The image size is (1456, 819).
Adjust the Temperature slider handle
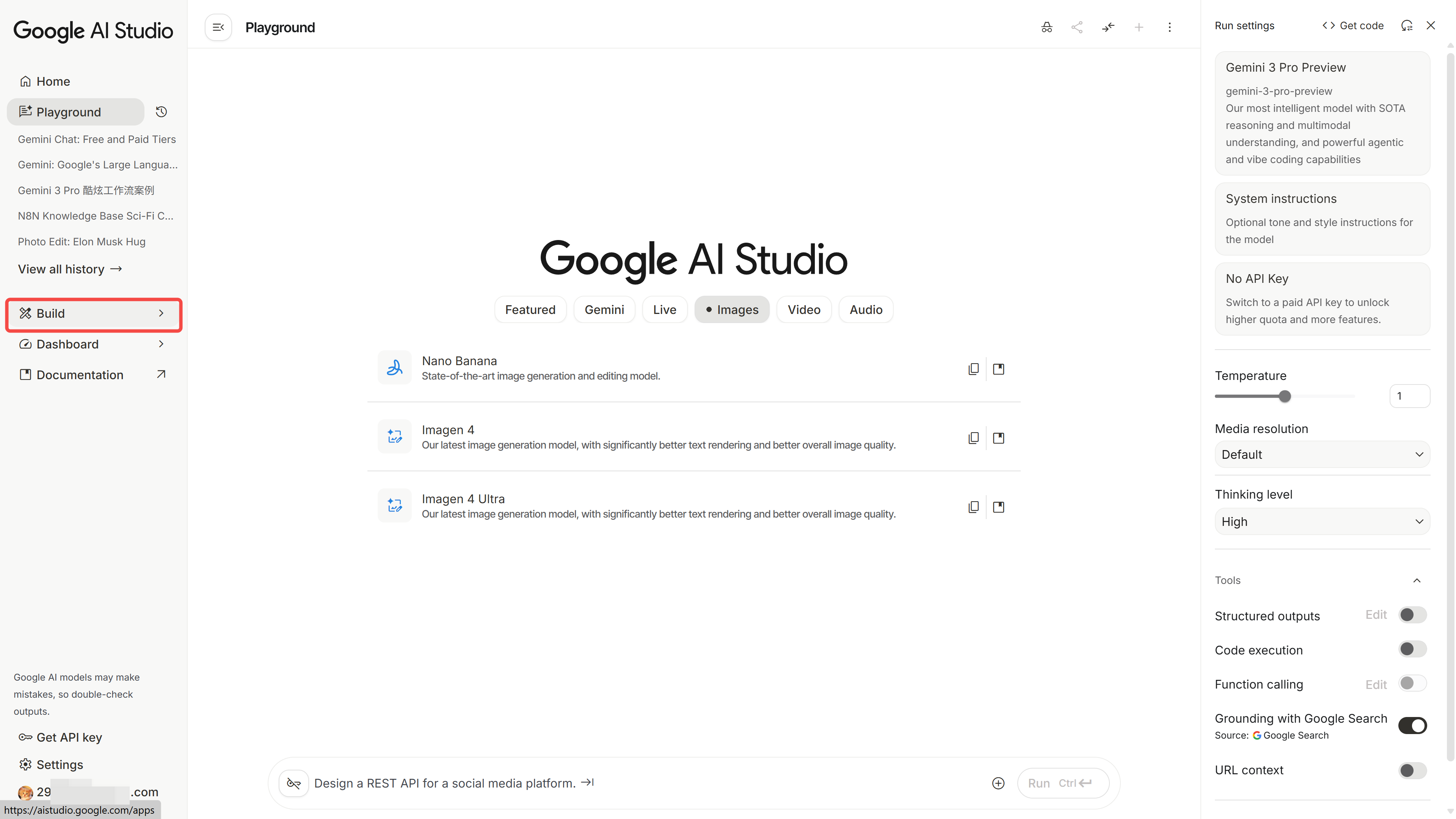[x=1285, y=396]
